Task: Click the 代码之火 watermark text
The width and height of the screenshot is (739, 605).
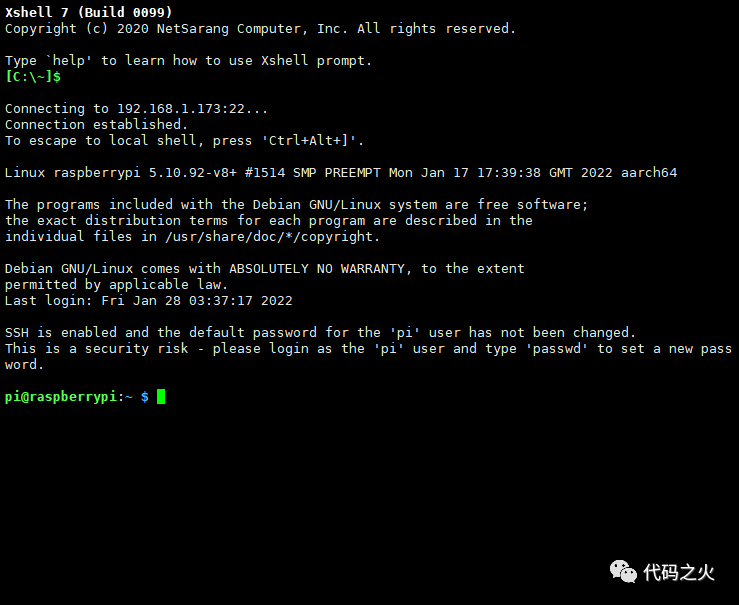Action: click(x=679, y=572)
